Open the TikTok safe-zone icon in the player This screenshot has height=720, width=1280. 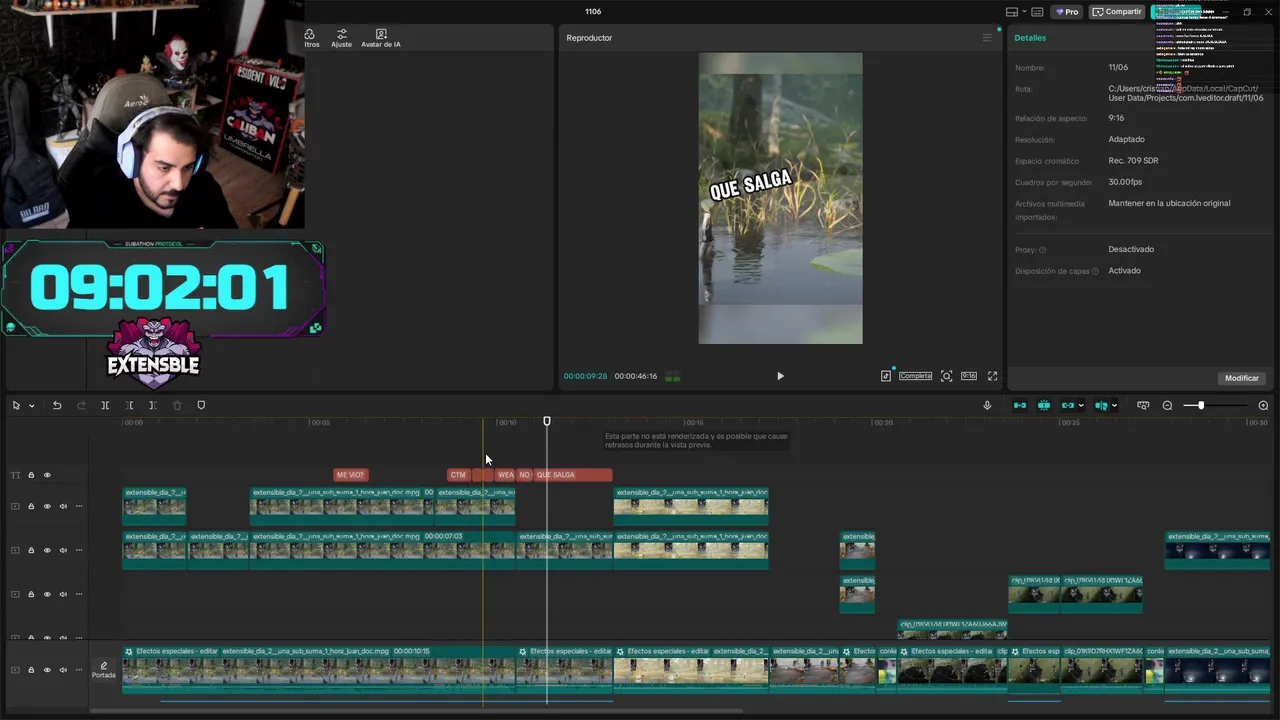[886, 376]
